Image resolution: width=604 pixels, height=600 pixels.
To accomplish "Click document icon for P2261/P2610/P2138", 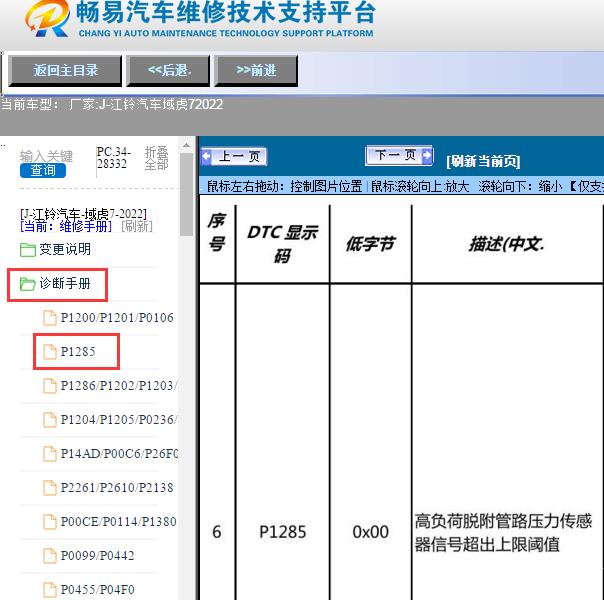I will click(x=50, y=488).
